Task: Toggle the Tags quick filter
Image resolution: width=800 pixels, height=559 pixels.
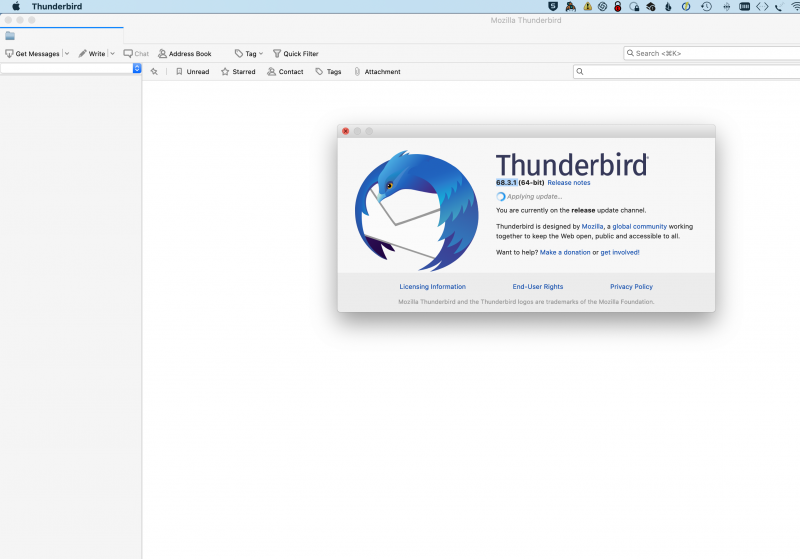Action: tap(328, 72)
